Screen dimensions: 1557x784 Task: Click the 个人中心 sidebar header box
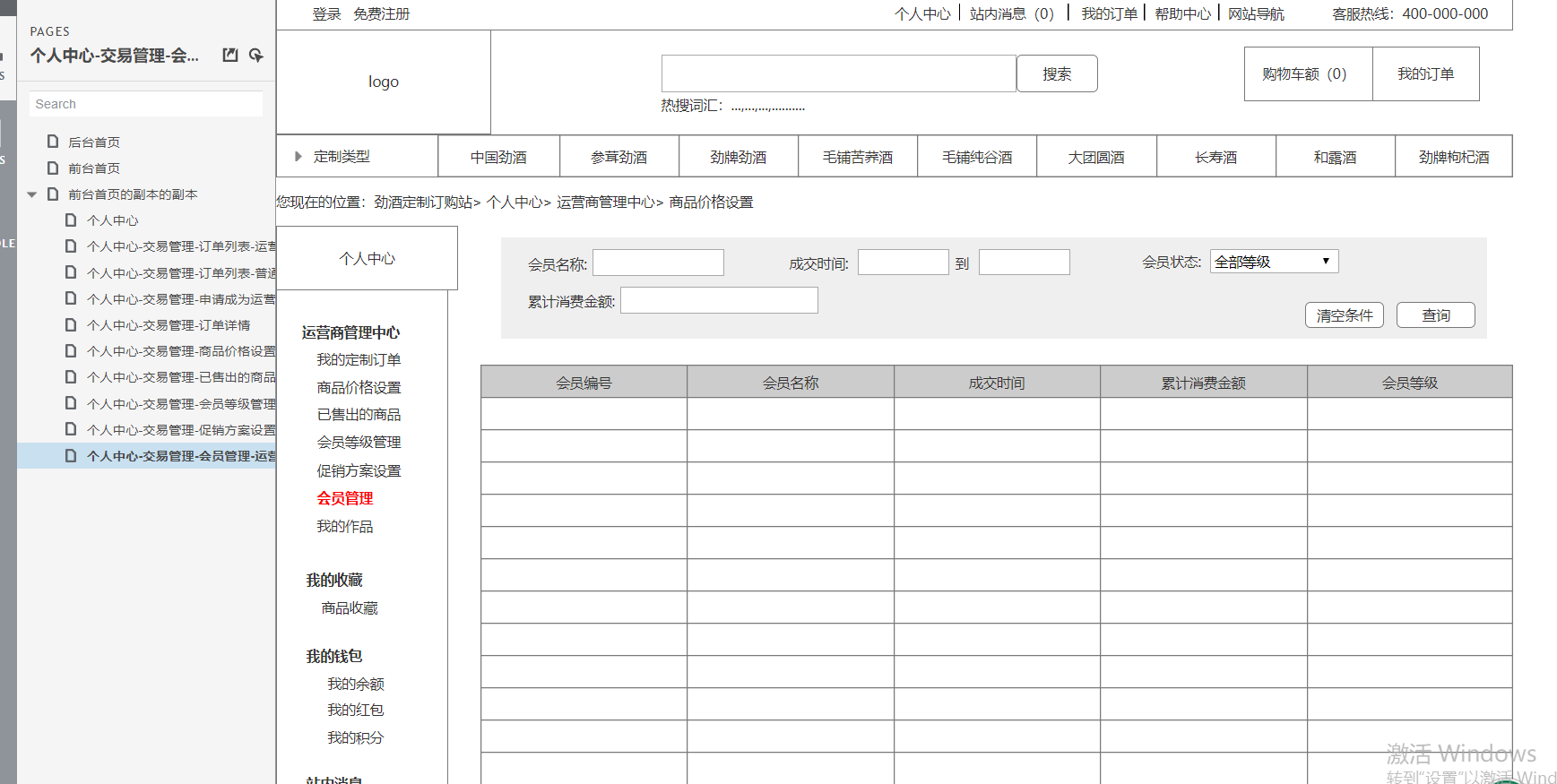368,258
